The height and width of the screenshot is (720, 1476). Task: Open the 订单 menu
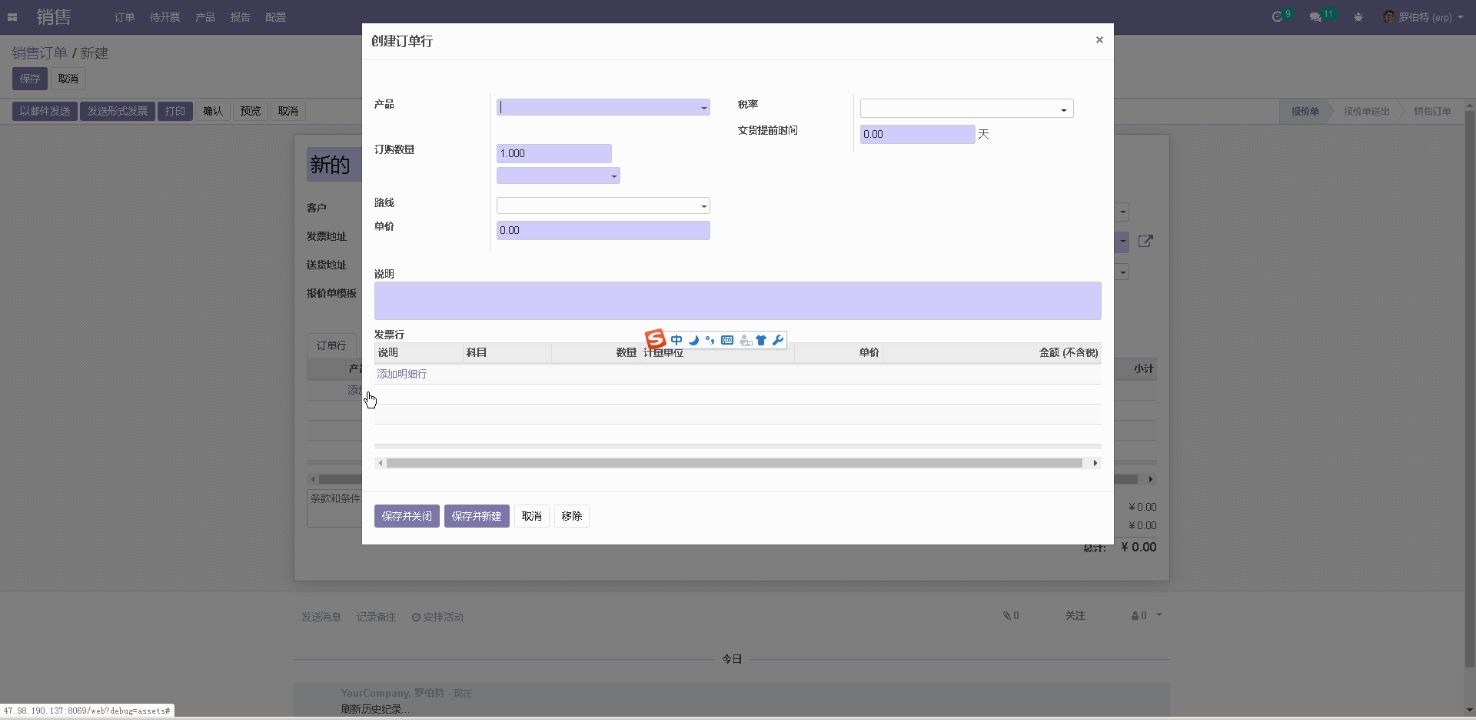click(124, 17)
